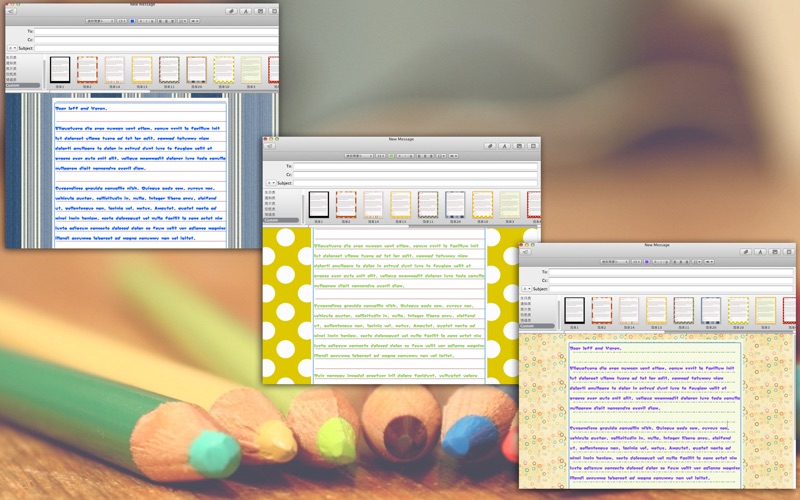Choose blue-bordered stationery thumbnail in polka-dot window
800x500 pixels.
point(455,205)
